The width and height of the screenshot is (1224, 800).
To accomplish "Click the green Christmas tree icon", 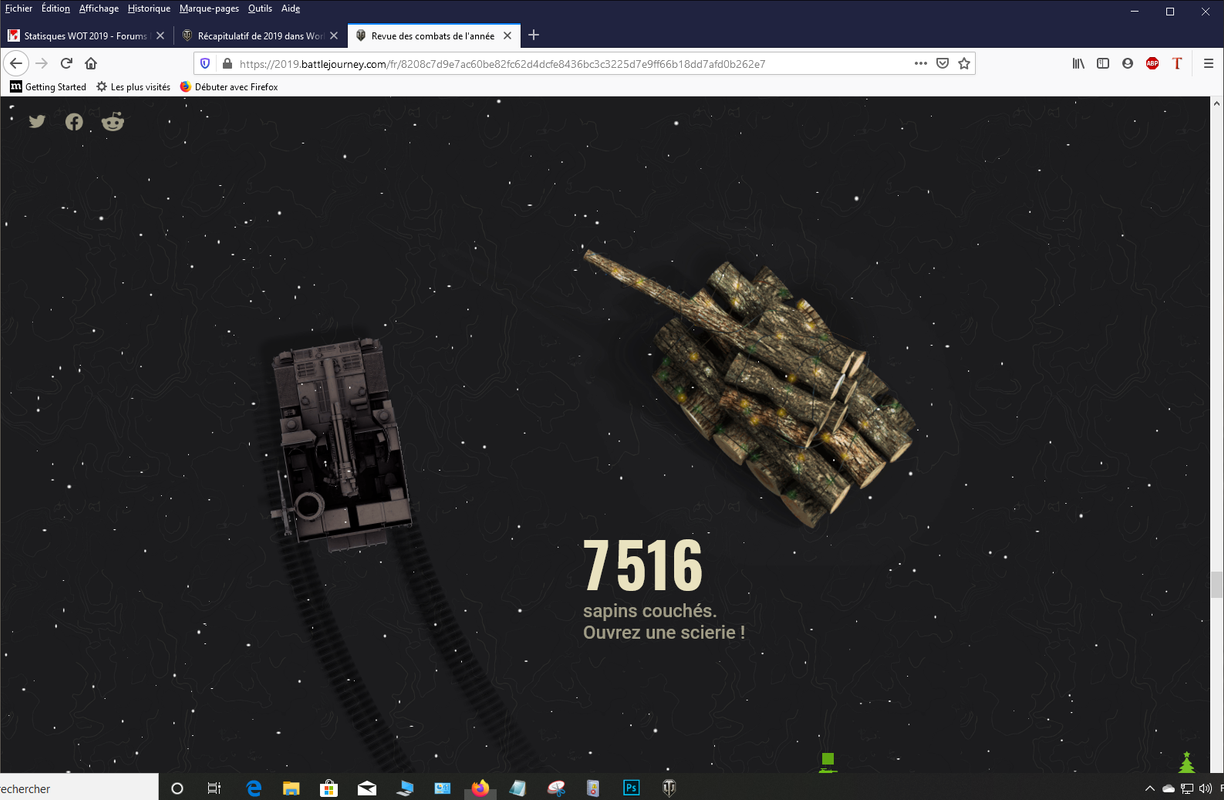I will click(1187, 762).
